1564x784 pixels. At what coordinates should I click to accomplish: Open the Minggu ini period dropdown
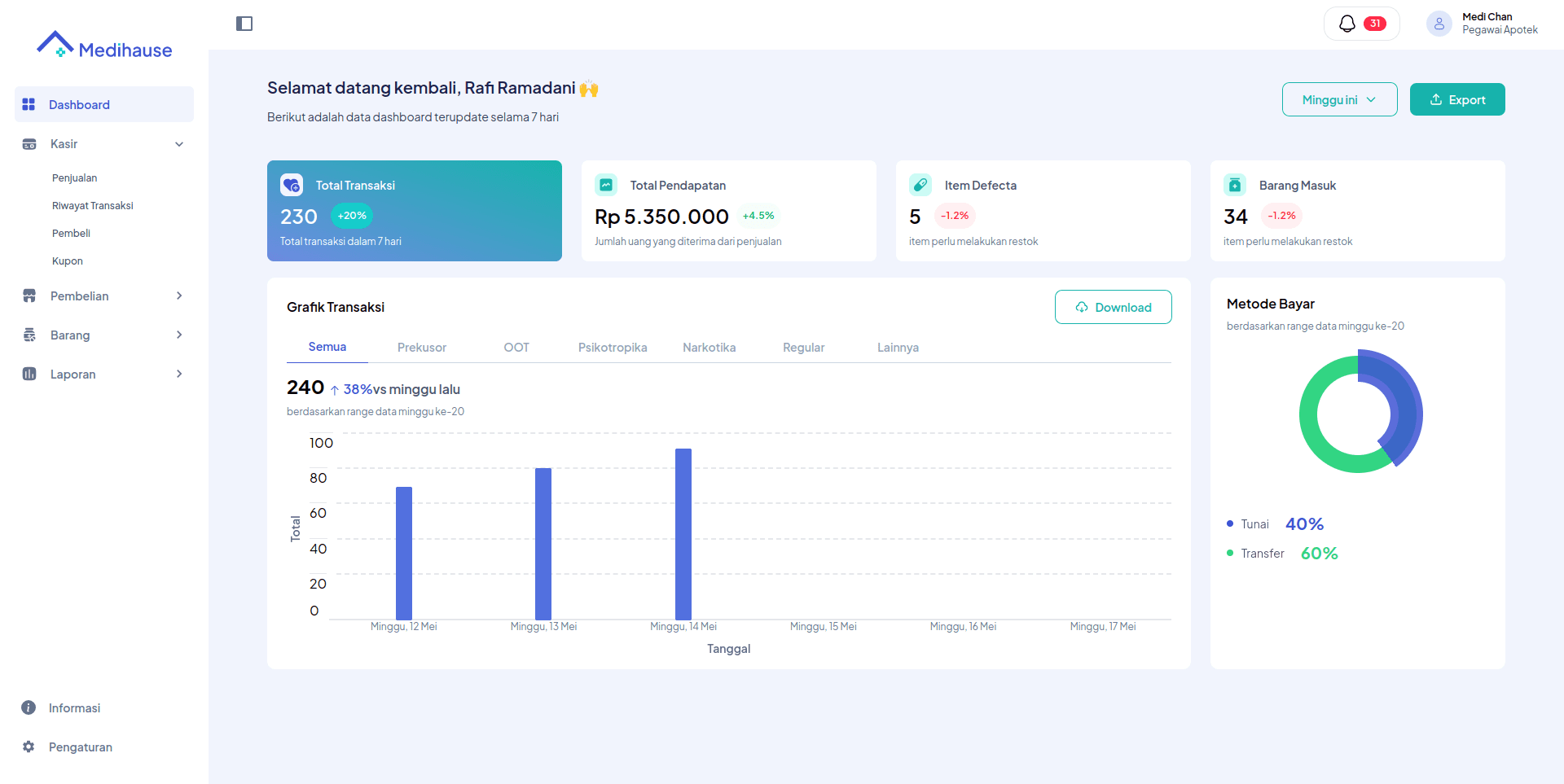click(1339, 99)
